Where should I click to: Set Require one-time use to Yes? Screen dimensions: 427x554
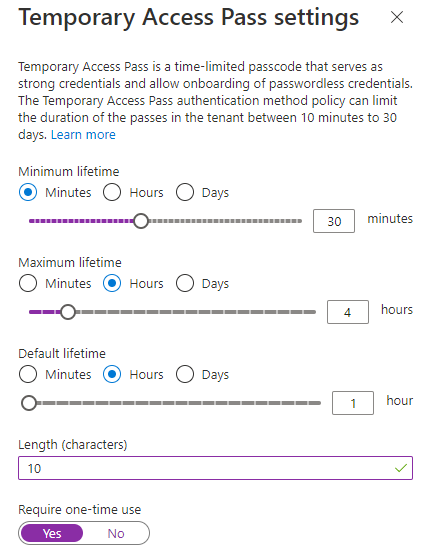point(52,533)
